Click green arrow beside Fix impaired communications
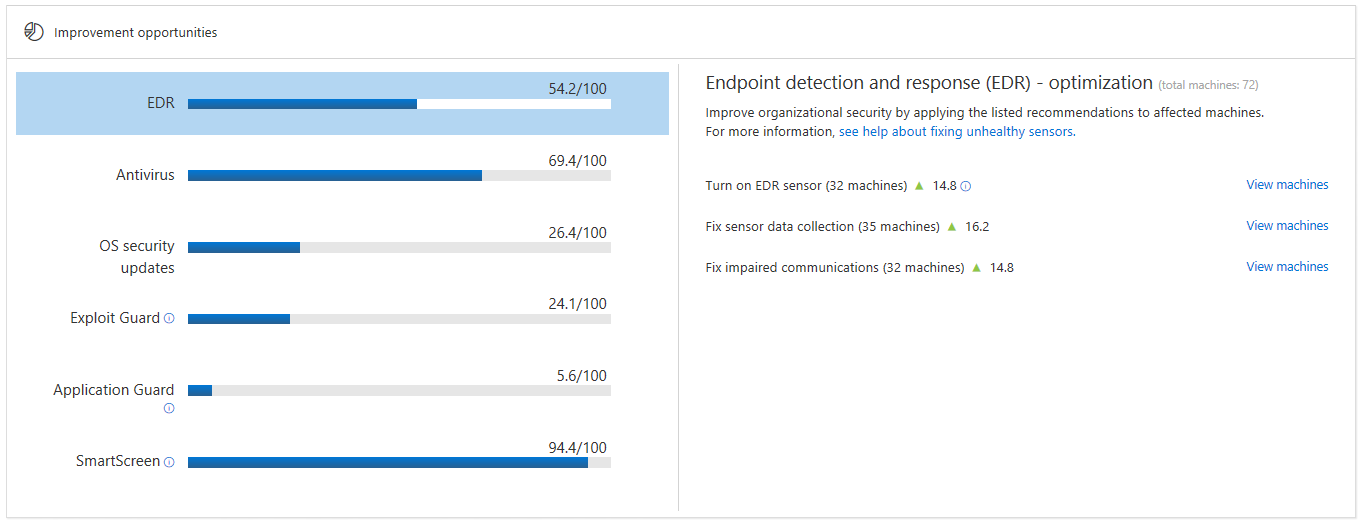Image resolution: width=1359 pixels, height=525 pixels. [x=976, y=267]
